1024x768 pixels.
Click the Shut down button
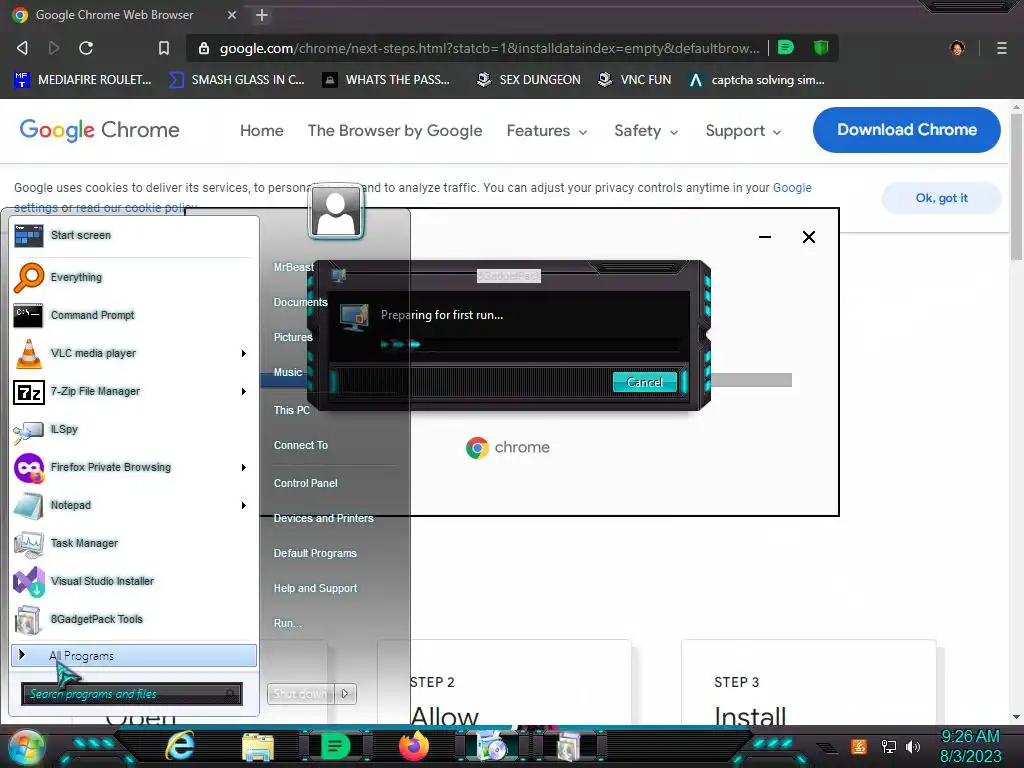tap(300, 694)
